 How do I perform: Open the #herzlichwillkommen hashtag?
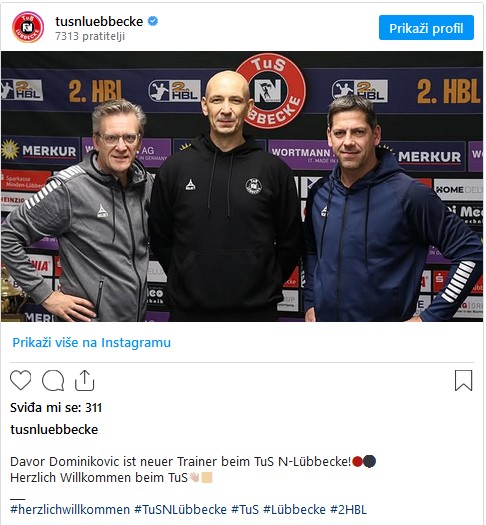70,509
